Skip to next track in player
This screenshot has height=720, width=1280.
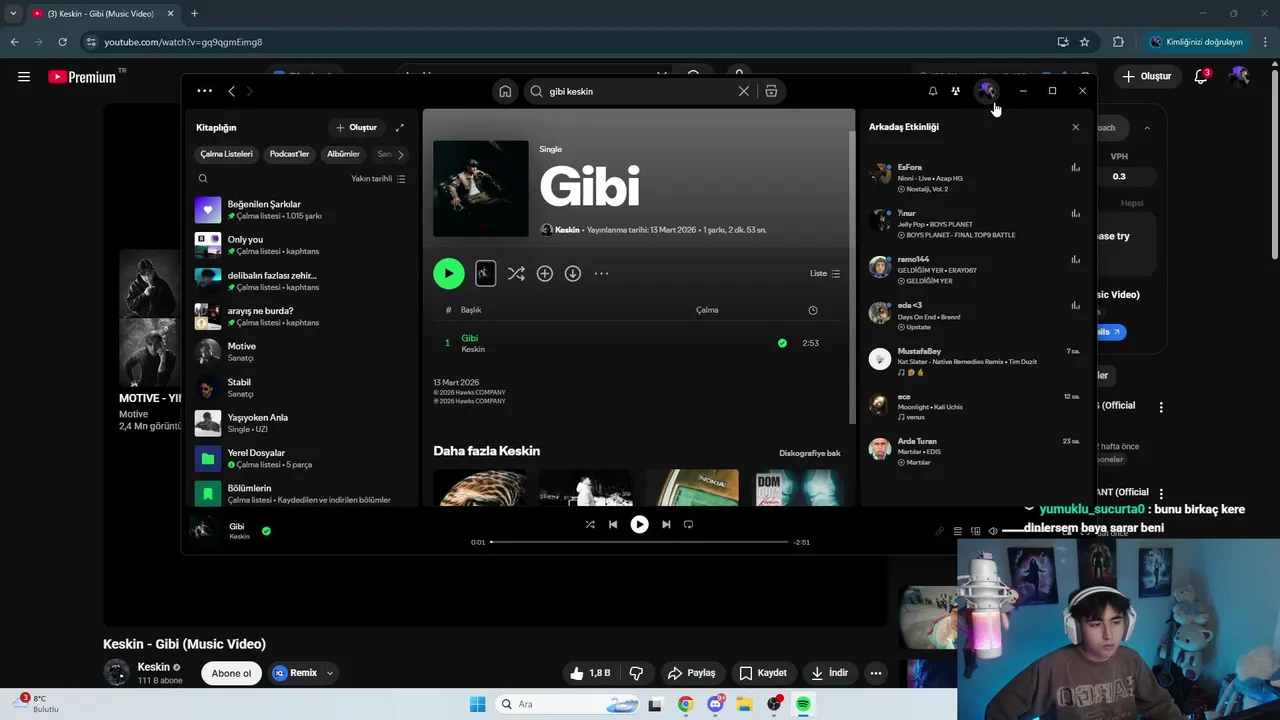[x=666, y=524]
